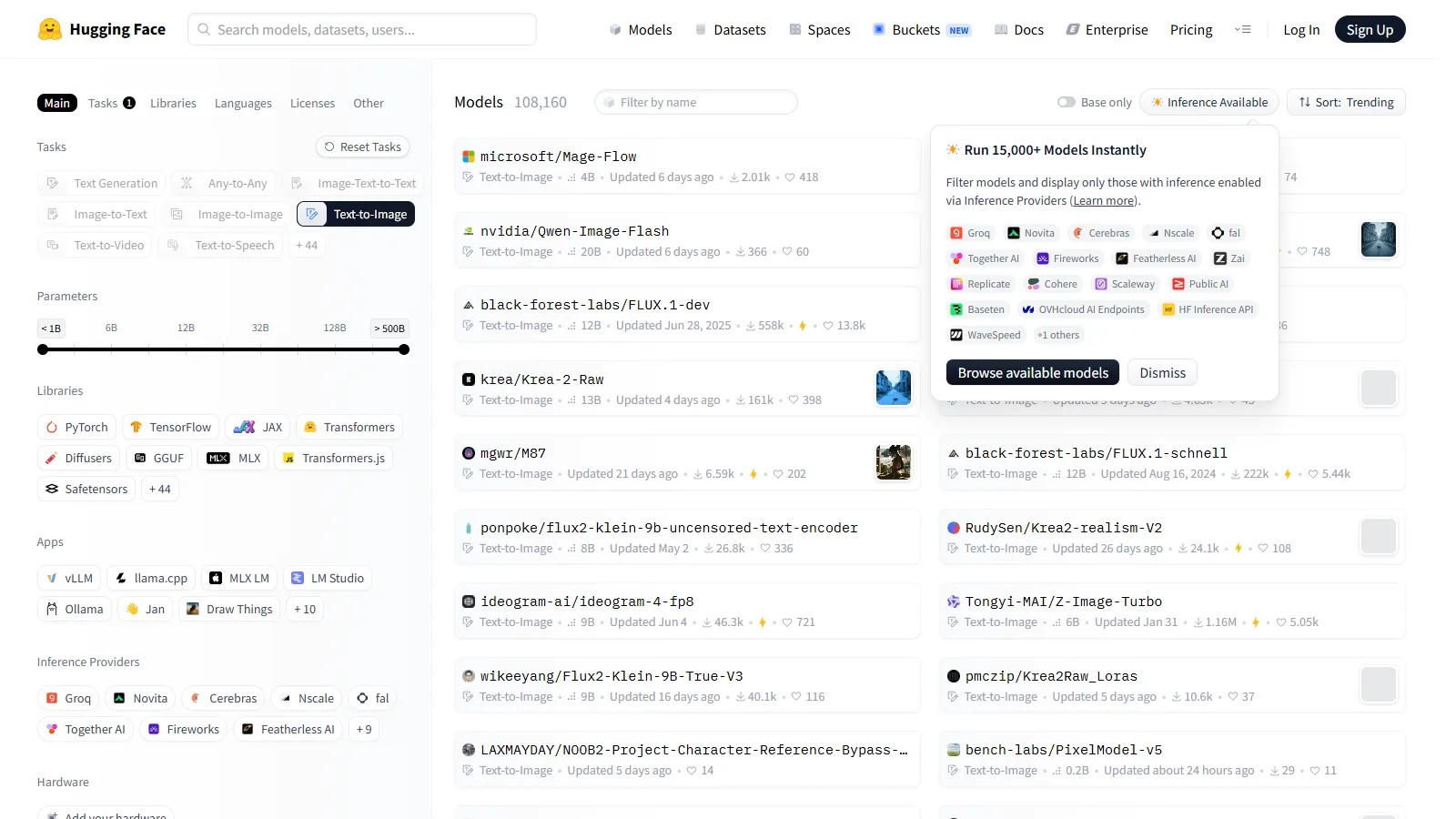Open the mgwr/M87 model thumbnail
This screenshot has height=819, width=1456.
point(894,462)
